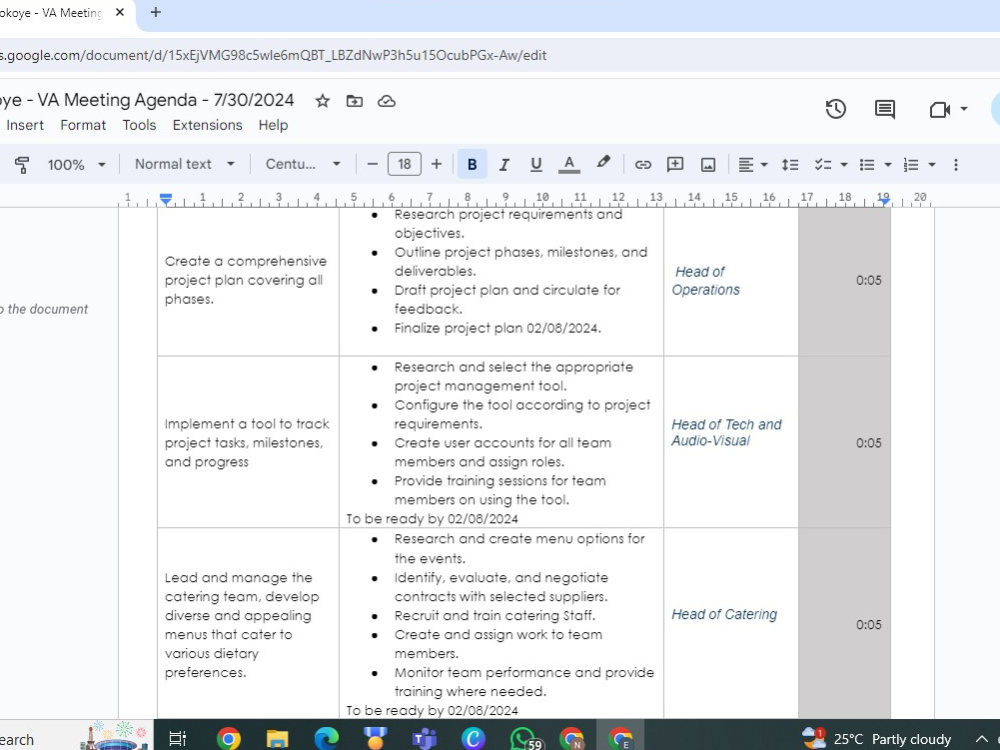Expand the numbered list options arrow
Screen dimensions: 1000x750
932,165
